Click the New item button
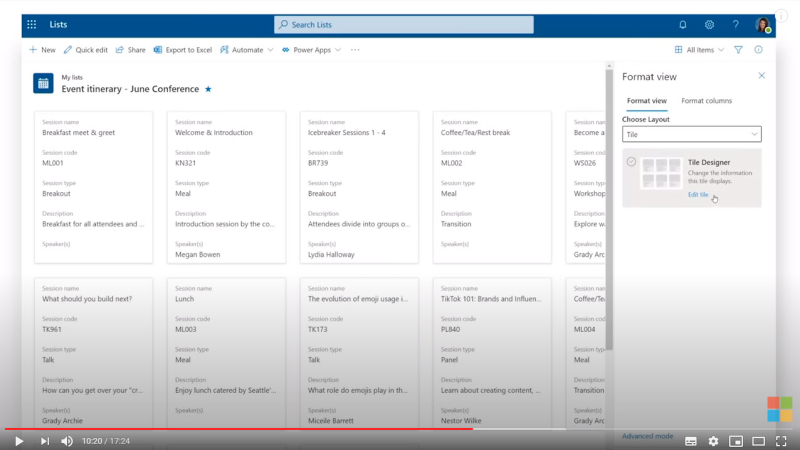The height and width of the screenshot is (450, 800). 42,49
